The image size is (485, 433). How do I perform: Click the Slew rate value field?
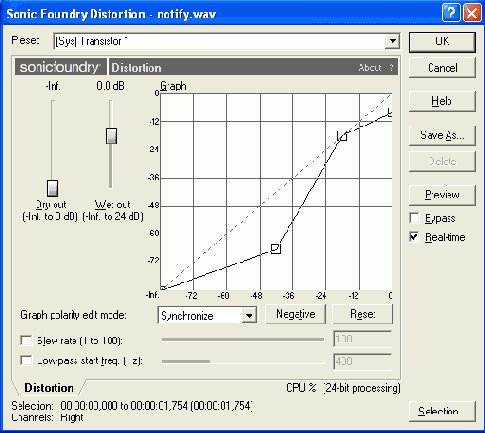(x=363, y=339)
